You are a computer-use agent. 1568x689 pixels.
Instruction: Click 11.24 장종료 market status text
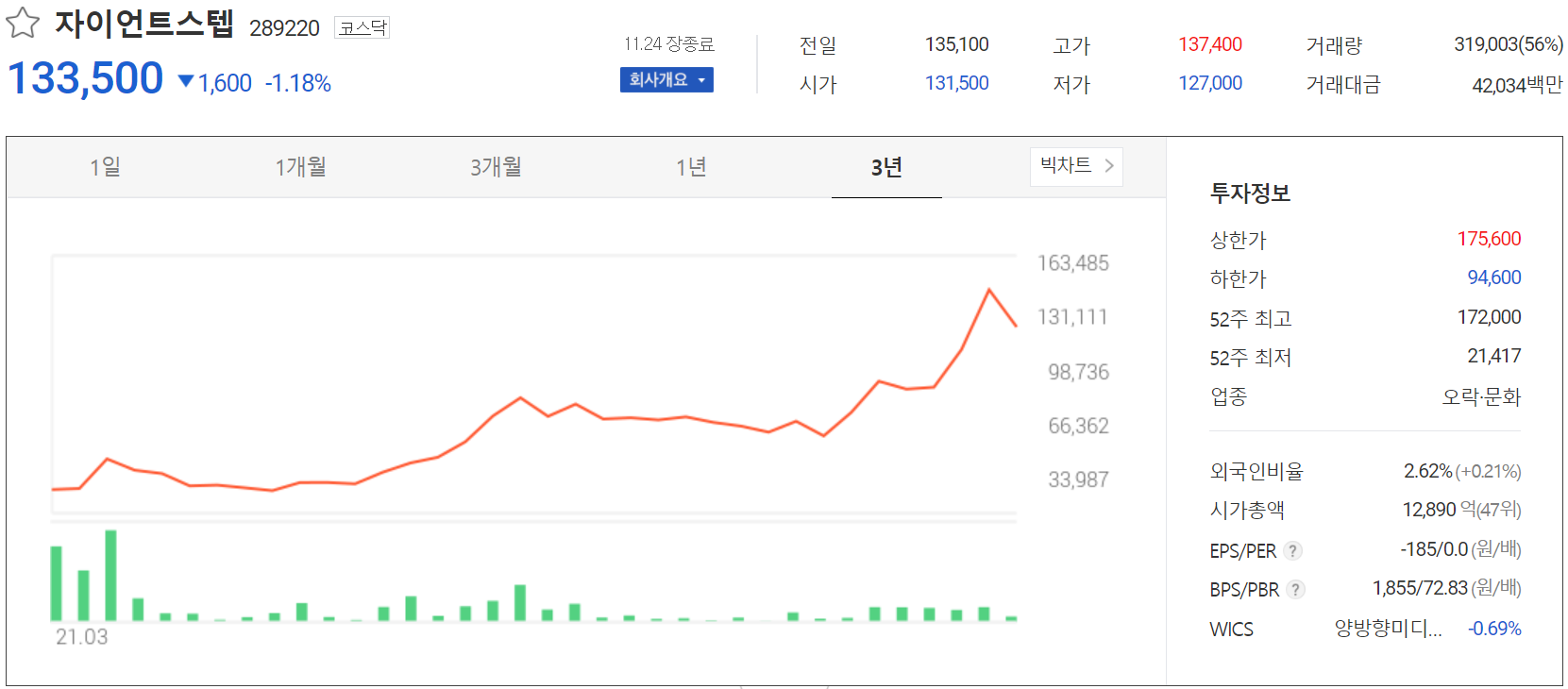(668, 43)
